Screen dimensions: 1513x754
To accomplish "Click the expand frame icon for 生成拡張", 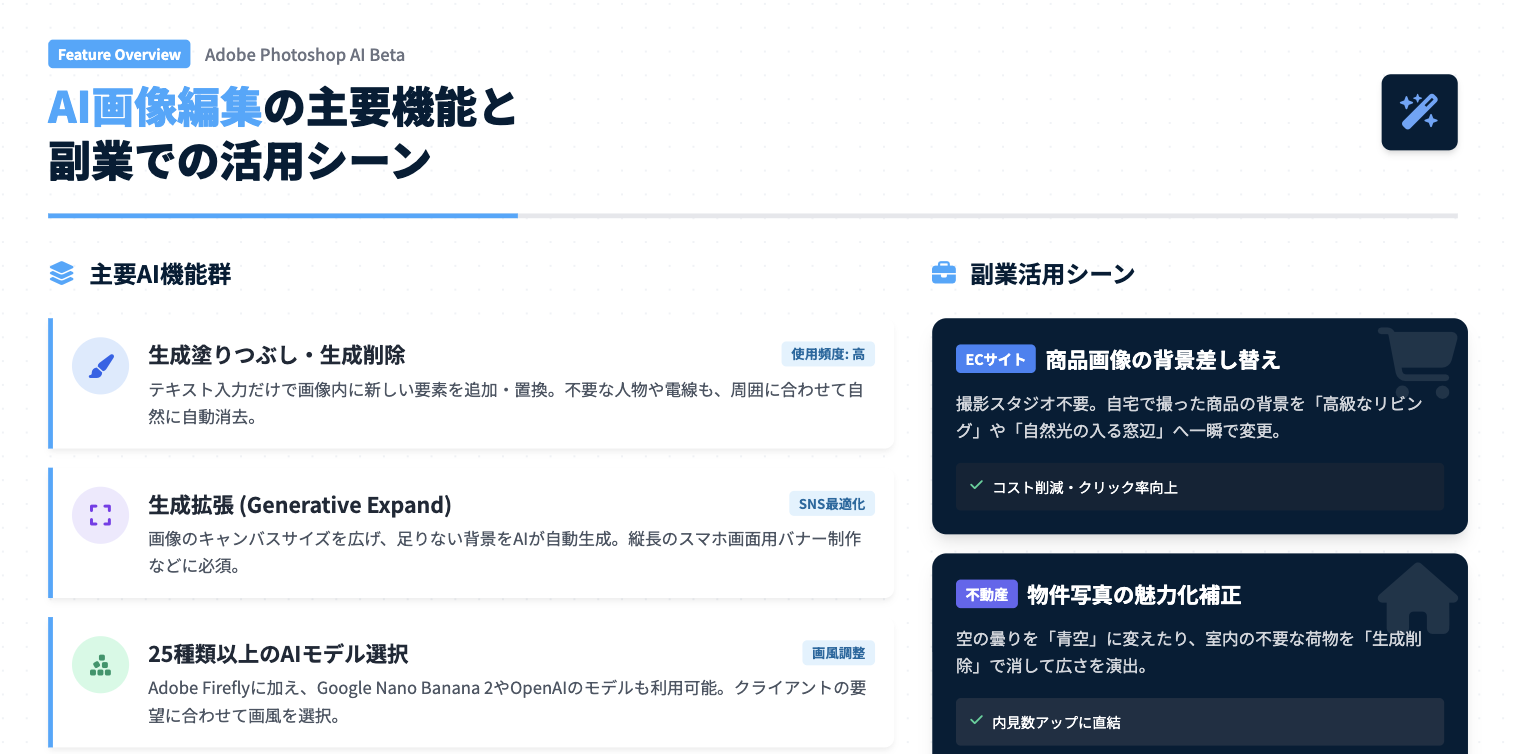I will click(100, 515).
